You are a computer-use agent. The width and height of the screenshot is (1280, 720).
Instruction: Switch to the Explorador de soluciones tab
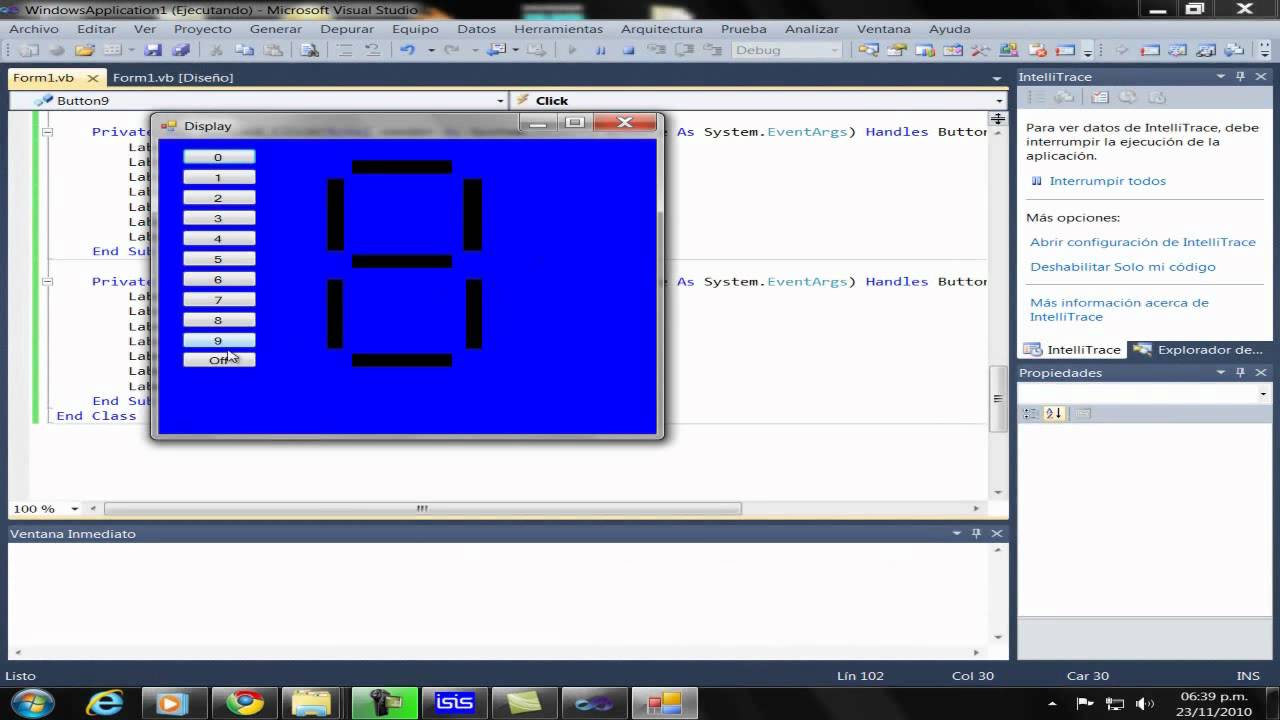click(x=1200, y=349)
